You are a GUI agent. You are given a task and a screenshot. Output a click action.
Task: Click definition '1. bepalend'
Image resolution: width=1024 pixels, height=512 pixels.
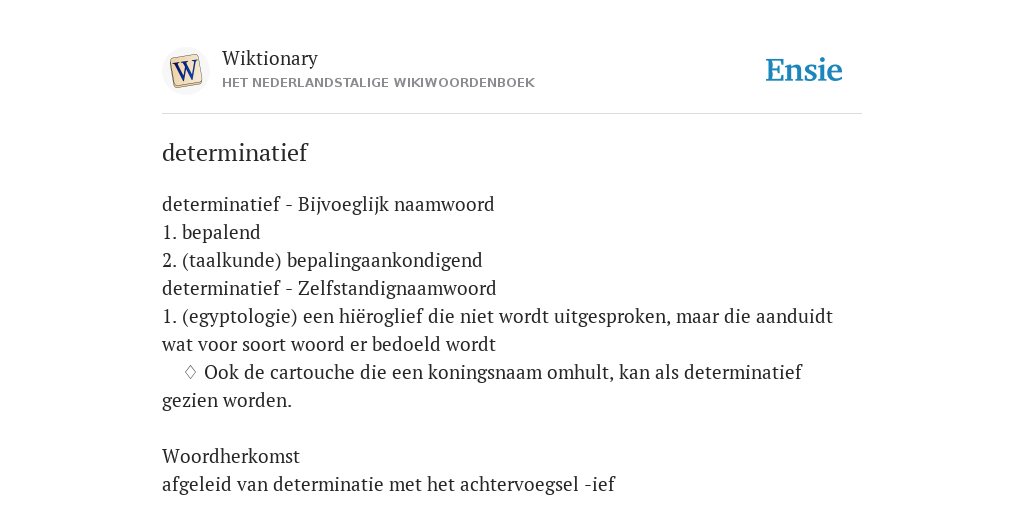click(211, 232)
